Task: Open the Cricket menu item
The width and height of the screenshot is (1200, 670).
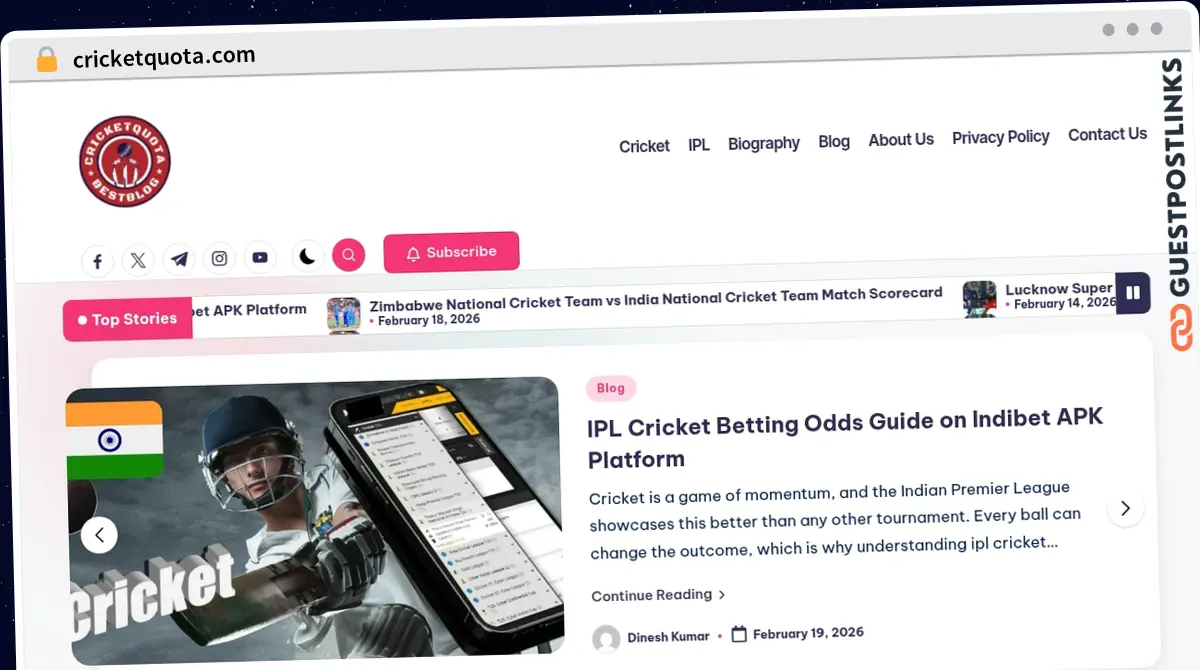Action: 644,146
